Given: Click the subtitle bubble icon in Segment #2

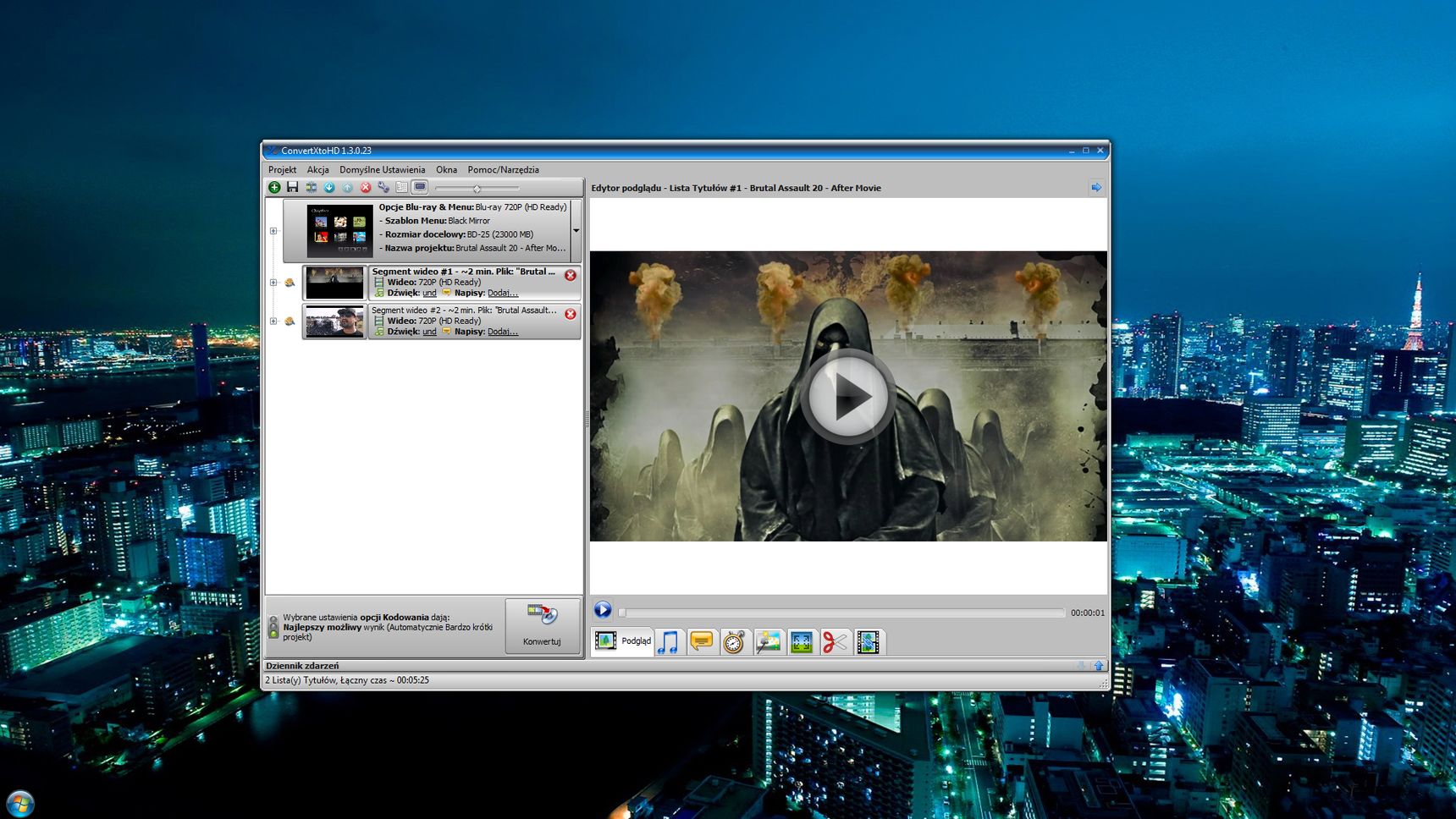Looking at the screenshot, I should [x=446, y=332].
